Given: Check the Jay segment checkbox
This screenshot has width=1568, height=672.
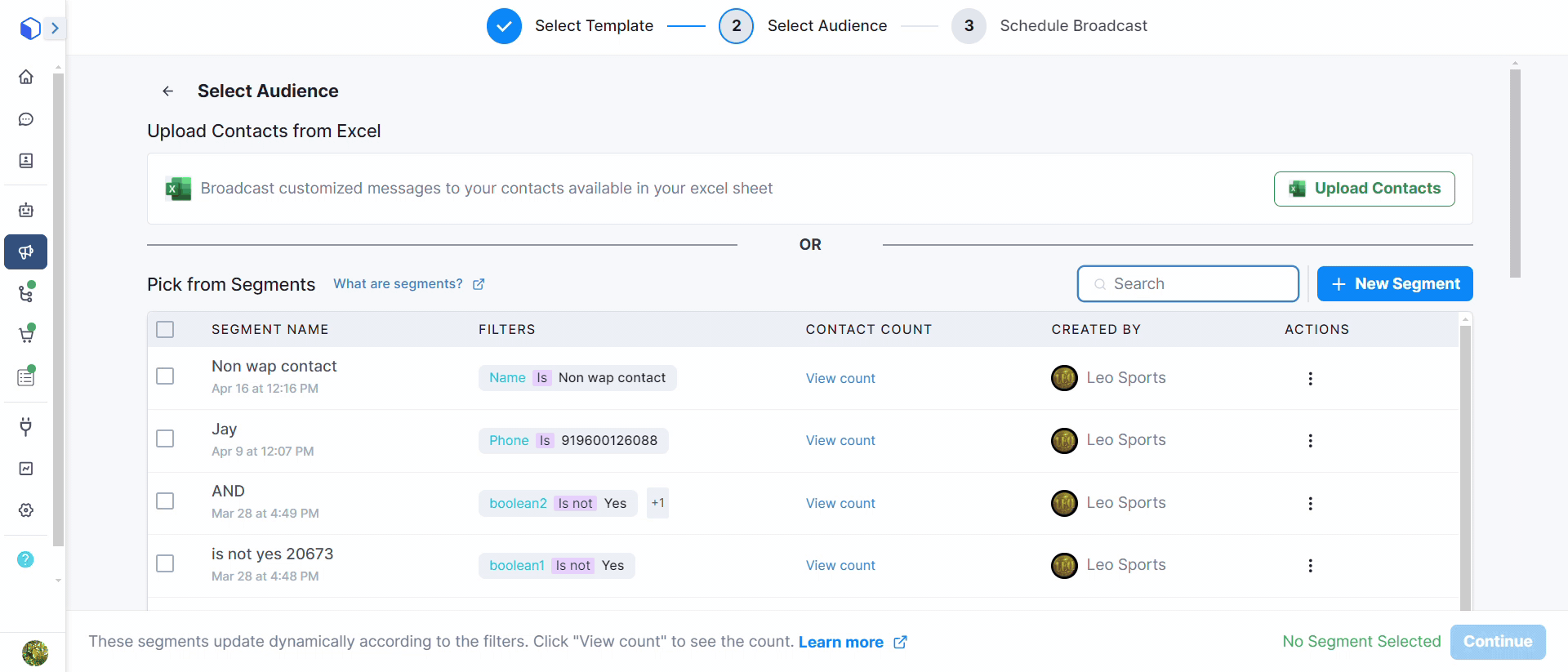Looking at the screenshot, I should (x=165, y=439).
